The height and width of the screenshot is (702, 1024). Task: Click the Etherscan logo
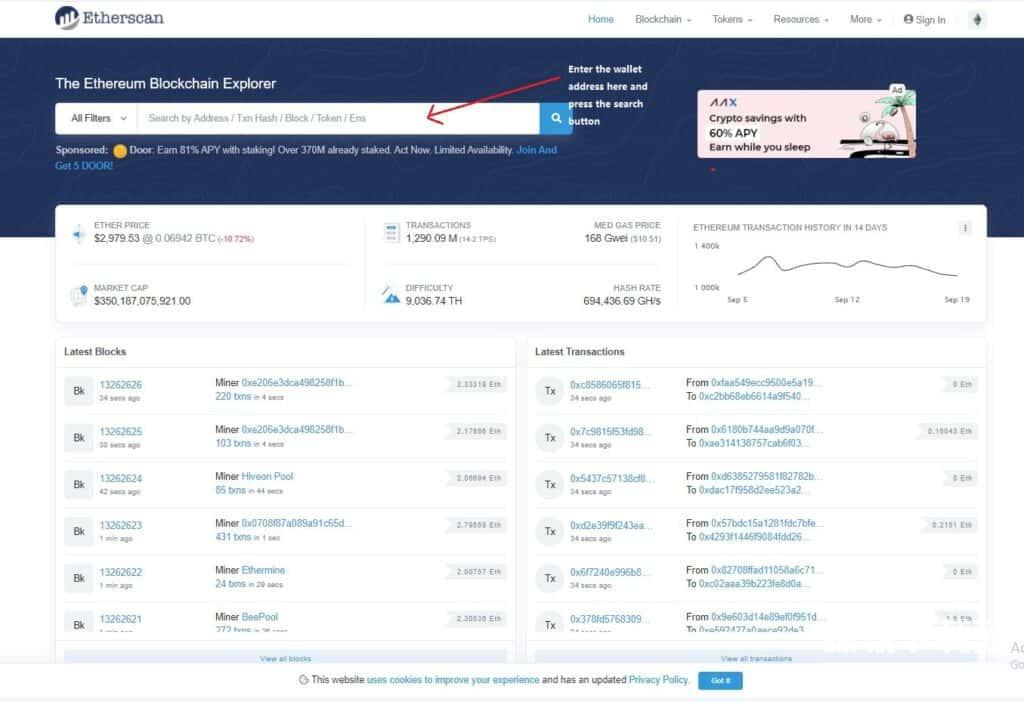click(110, 18)
